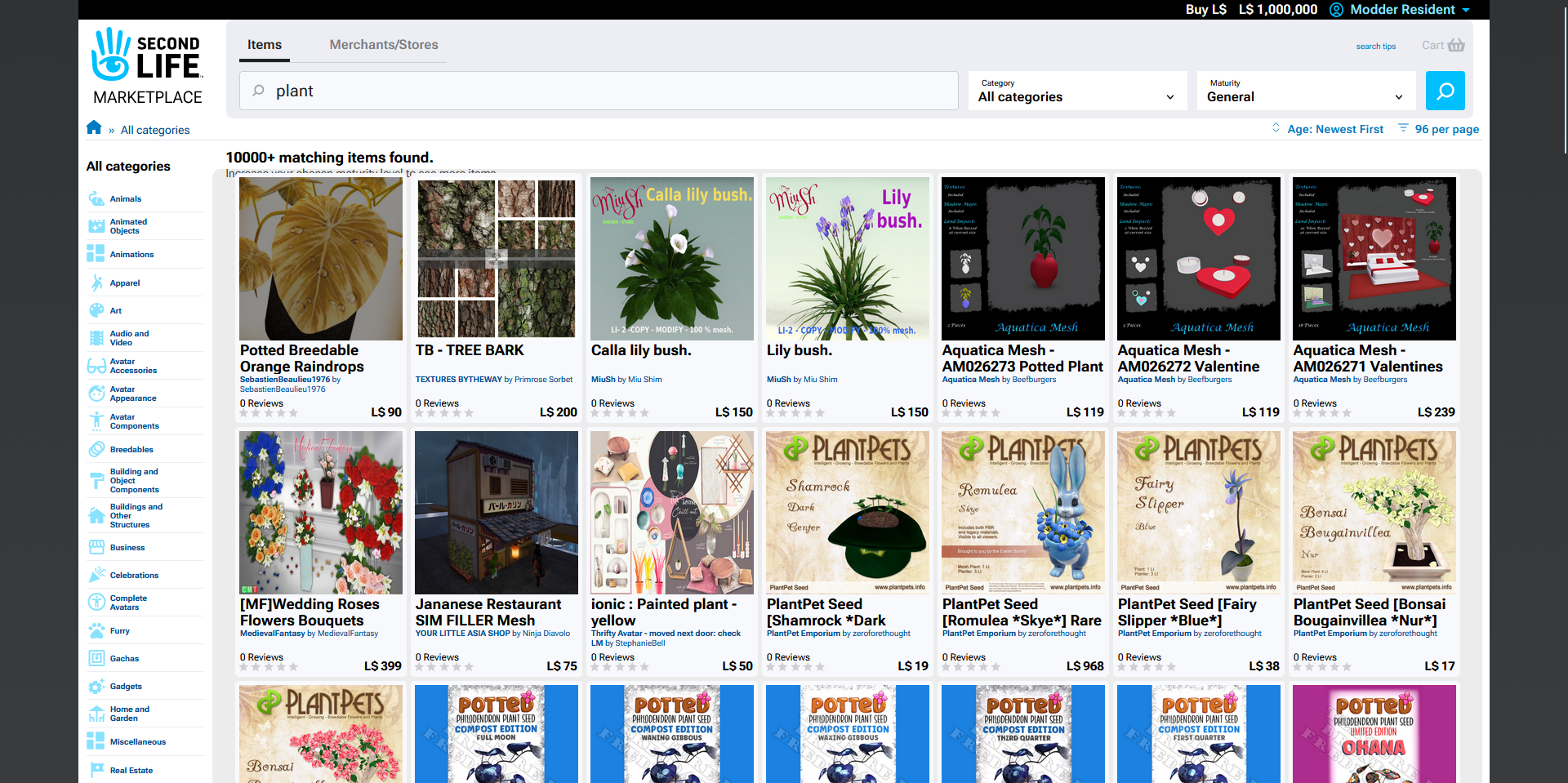Screen dimensions: 1568x783
Task: Click the Celebrations category icon
Action: point(96,575)
